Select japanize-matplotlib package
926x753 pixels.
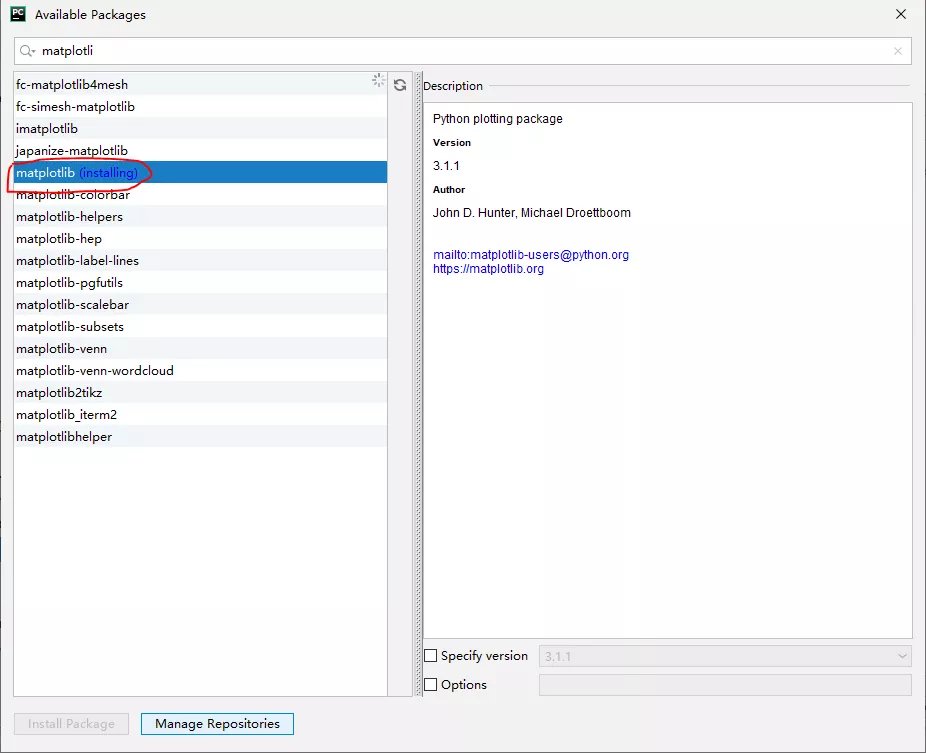[x=201, y=151]
